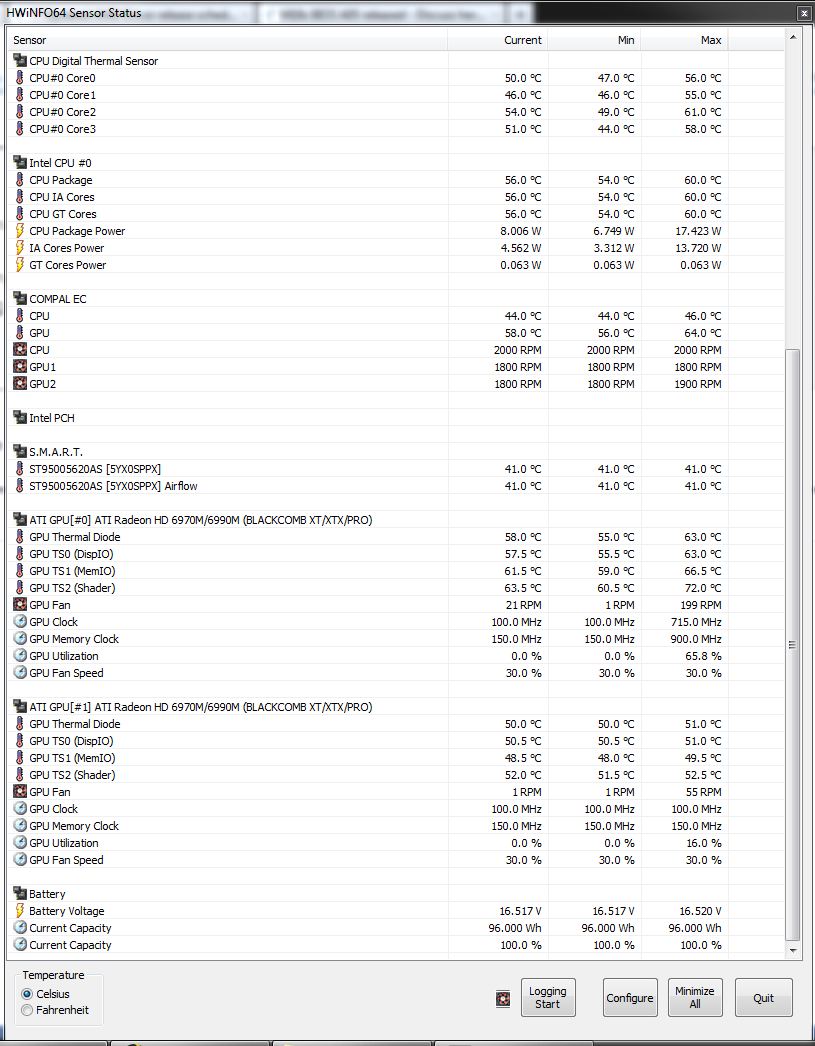This screenshot has height=1046, width=815.
Task: Quit the HWiNFO64 sensor window
Action: [x=764, y=997]
